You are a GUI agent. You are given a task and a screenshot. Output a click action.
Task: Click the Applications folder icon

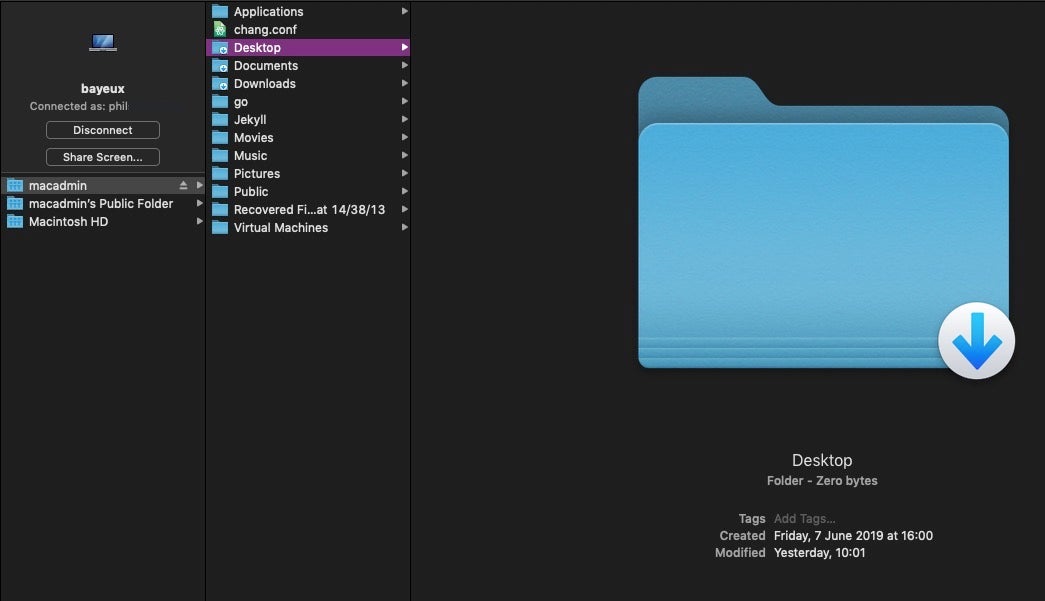pos(220,12)
